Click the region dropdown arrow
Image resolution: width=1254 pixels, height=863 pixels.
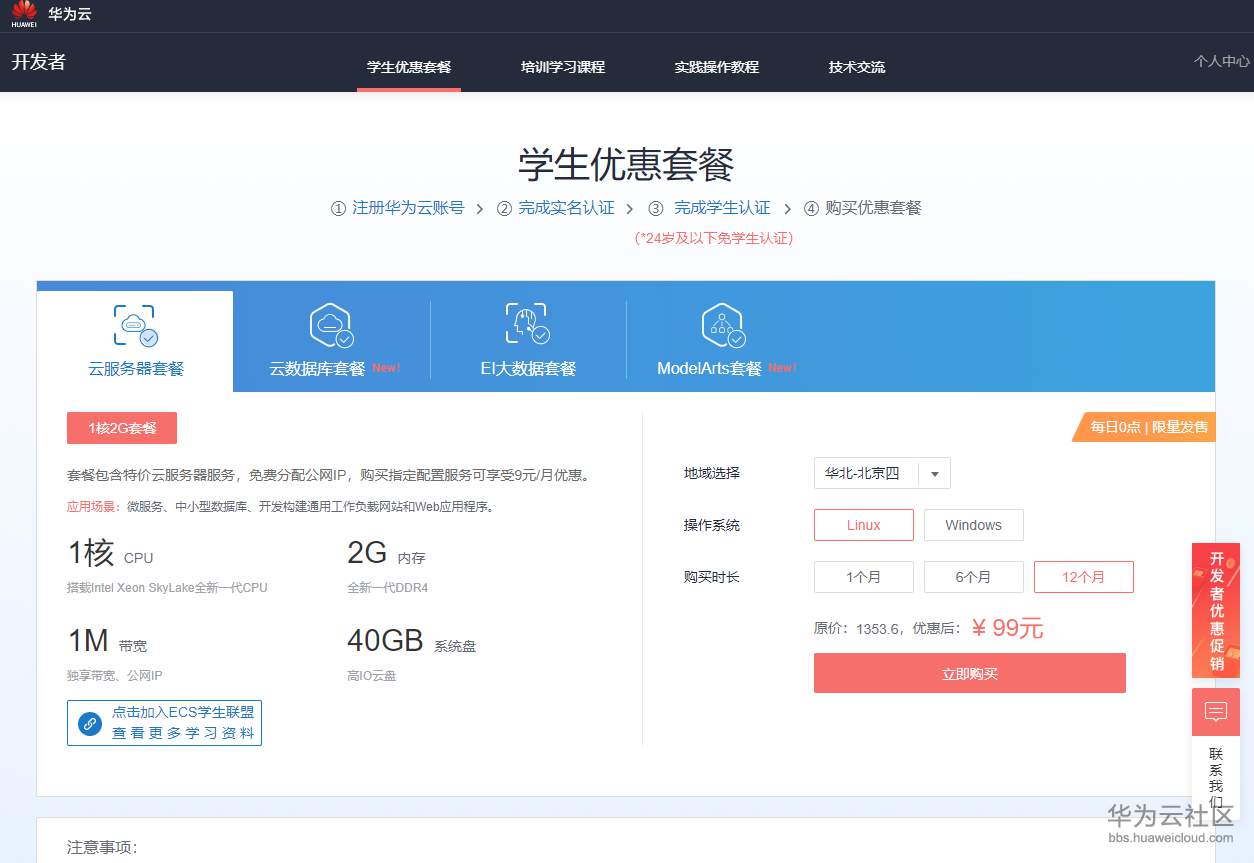[x=935, y=474]
